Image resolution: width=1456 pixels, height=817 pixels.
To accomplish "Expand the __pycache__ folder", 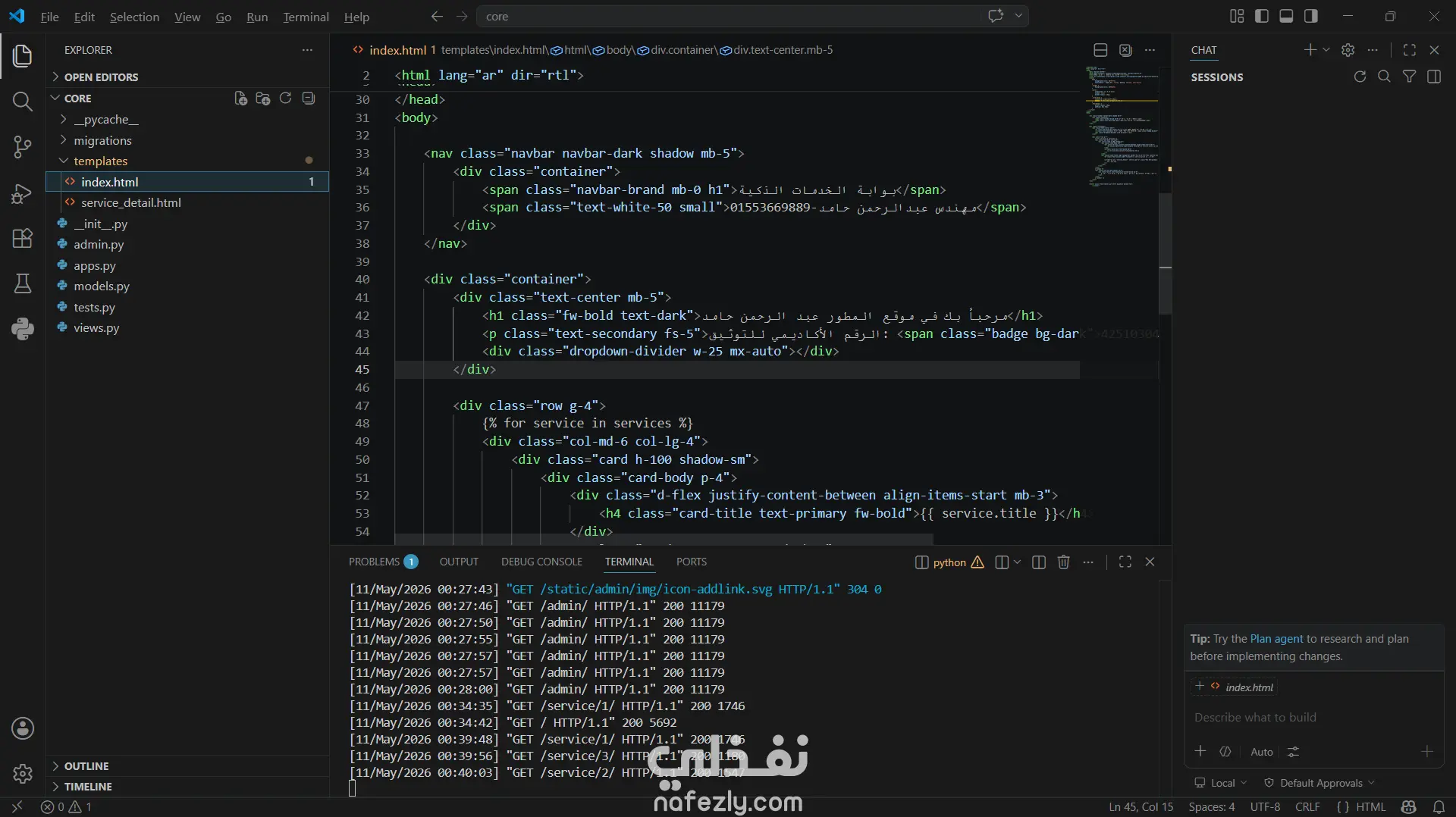I will click(x=105, y=120).
